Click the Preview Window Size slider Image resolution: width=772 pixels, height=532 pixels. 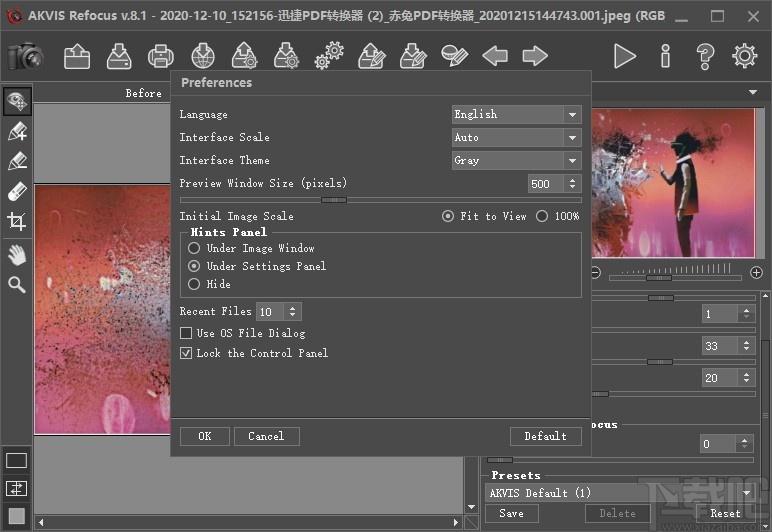point(334,200)
